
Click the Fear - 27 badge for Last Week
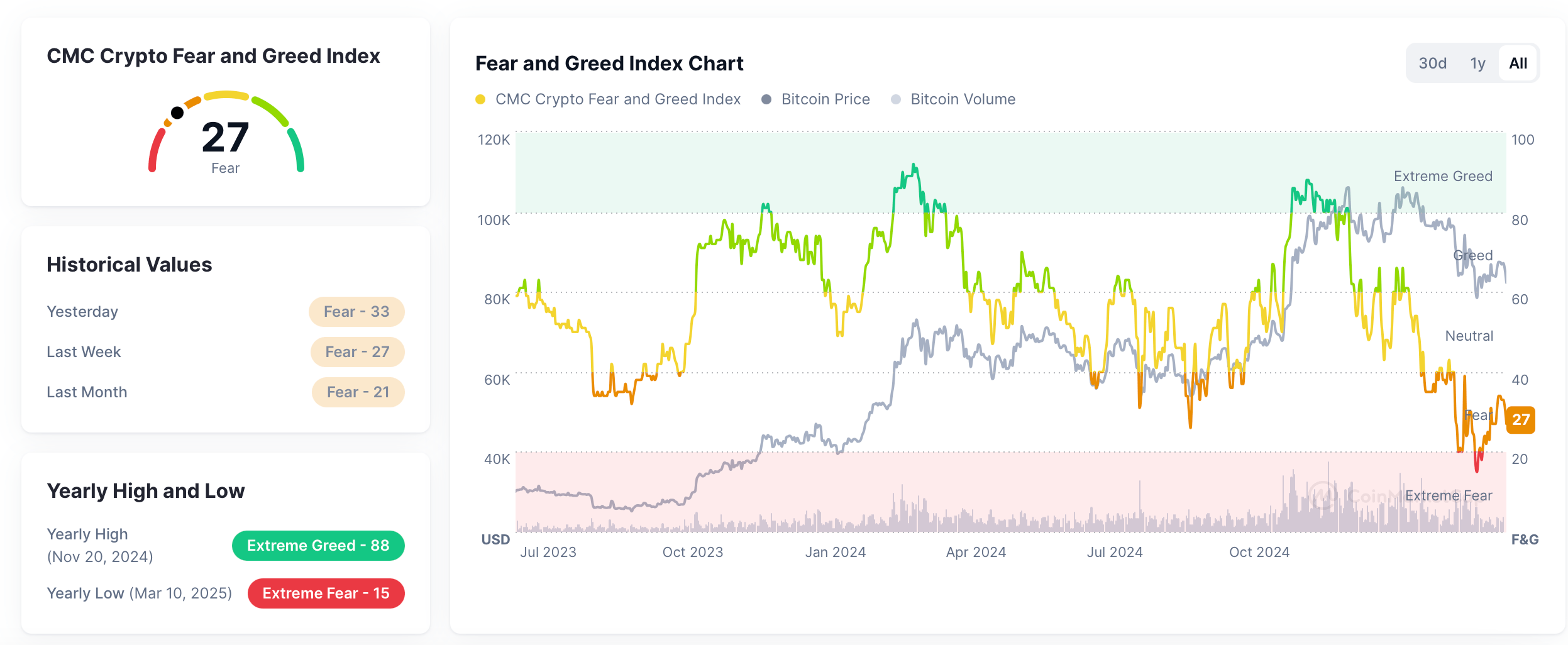pos(358,351)
